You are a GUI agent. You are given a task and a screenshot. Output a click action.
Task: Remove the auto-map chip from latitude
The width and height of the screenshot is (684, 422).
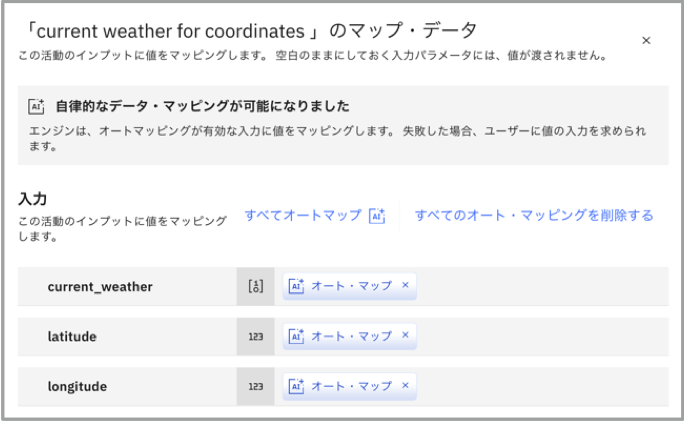pos(405,336)
